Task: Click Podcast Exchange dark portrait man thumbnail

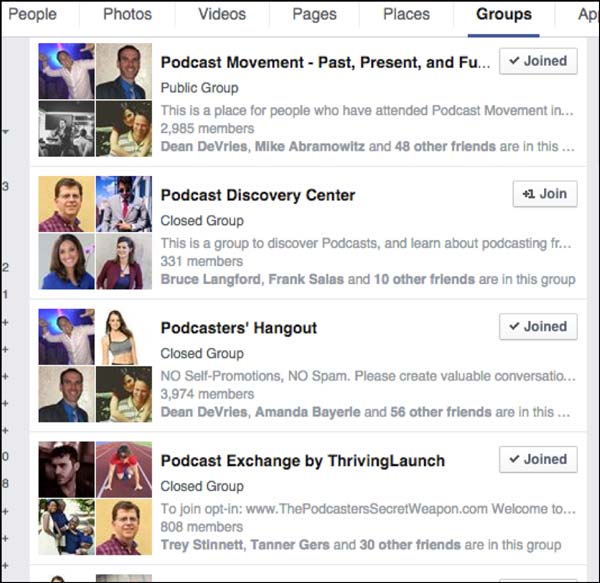Action: click(66, 469)
